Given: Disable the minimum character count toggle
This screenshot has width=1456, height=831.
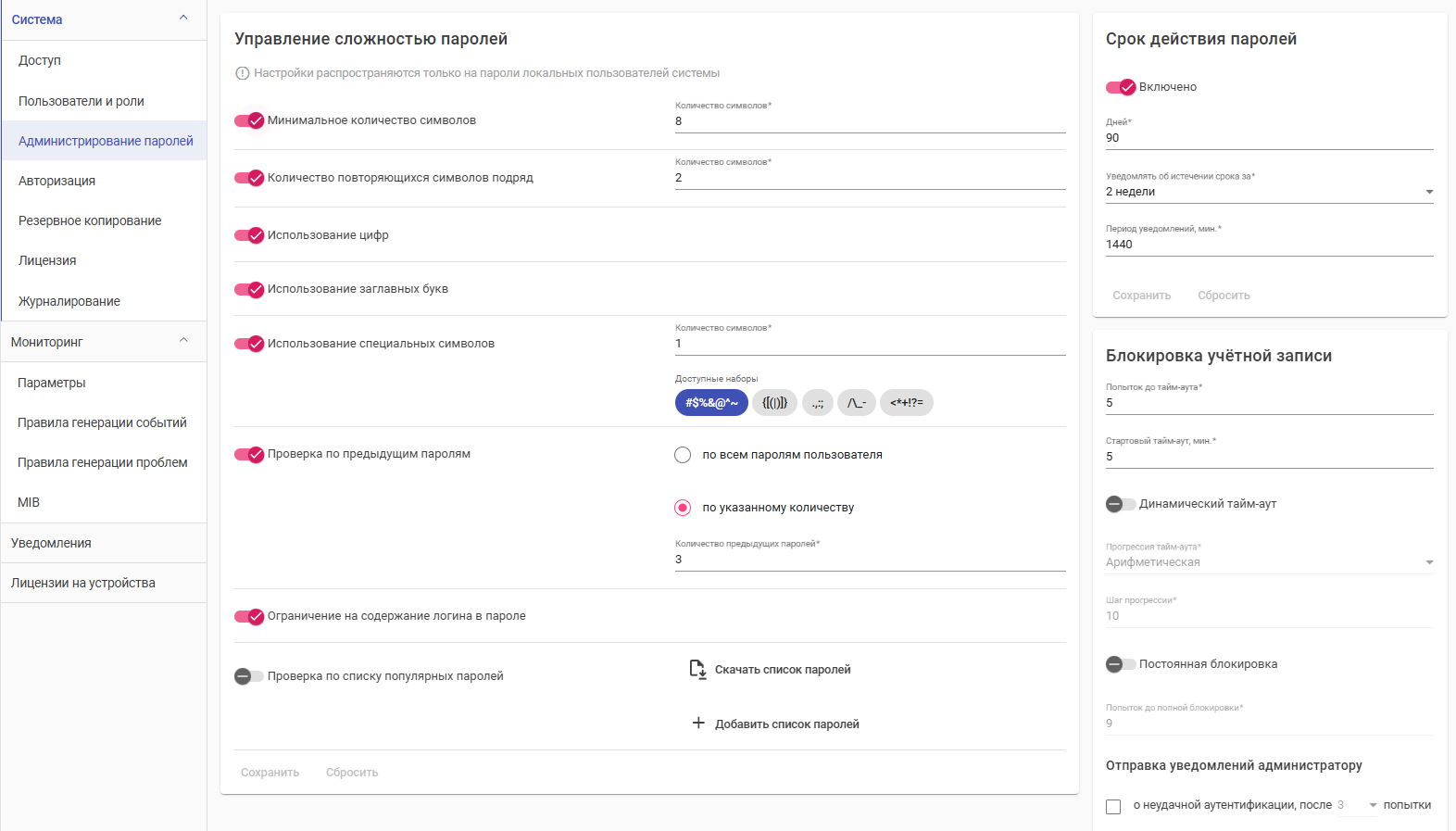Looking at the screenshot, I should pos(249,120).
